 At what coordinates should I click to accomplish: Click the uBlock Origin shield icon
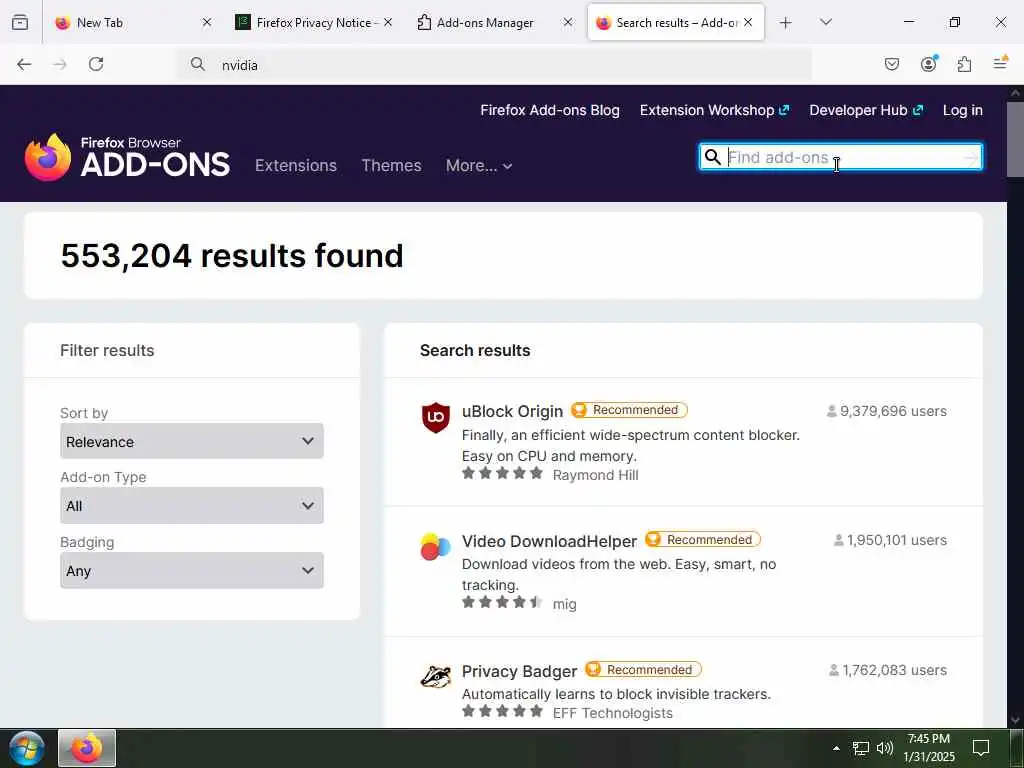(436, 417)
